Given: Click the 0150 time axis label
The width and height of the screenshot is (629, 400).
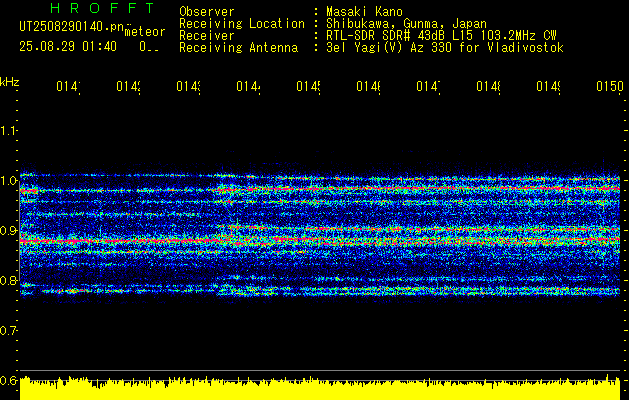Looking at the screenshot, I should tap(610, 86).
